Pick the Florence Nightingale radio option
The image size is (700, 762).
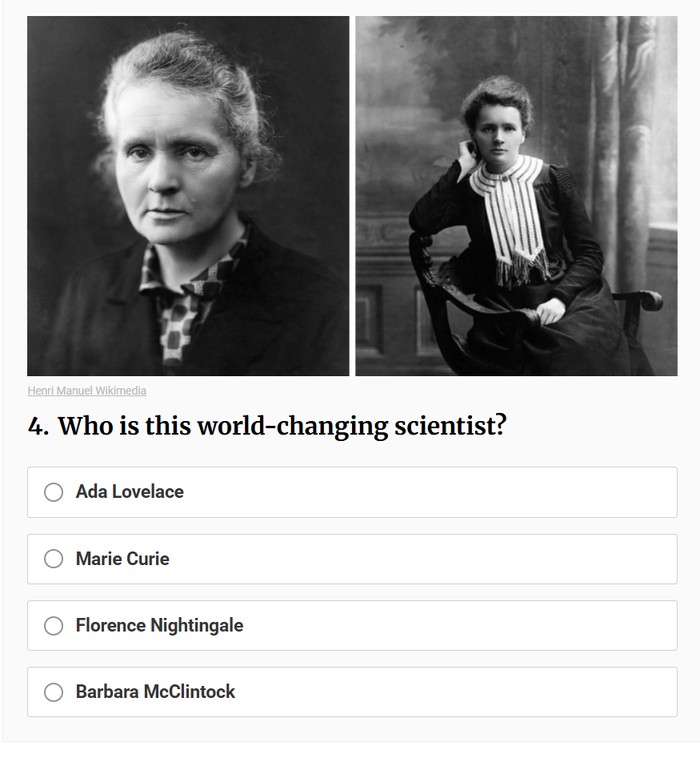[54, 625]
